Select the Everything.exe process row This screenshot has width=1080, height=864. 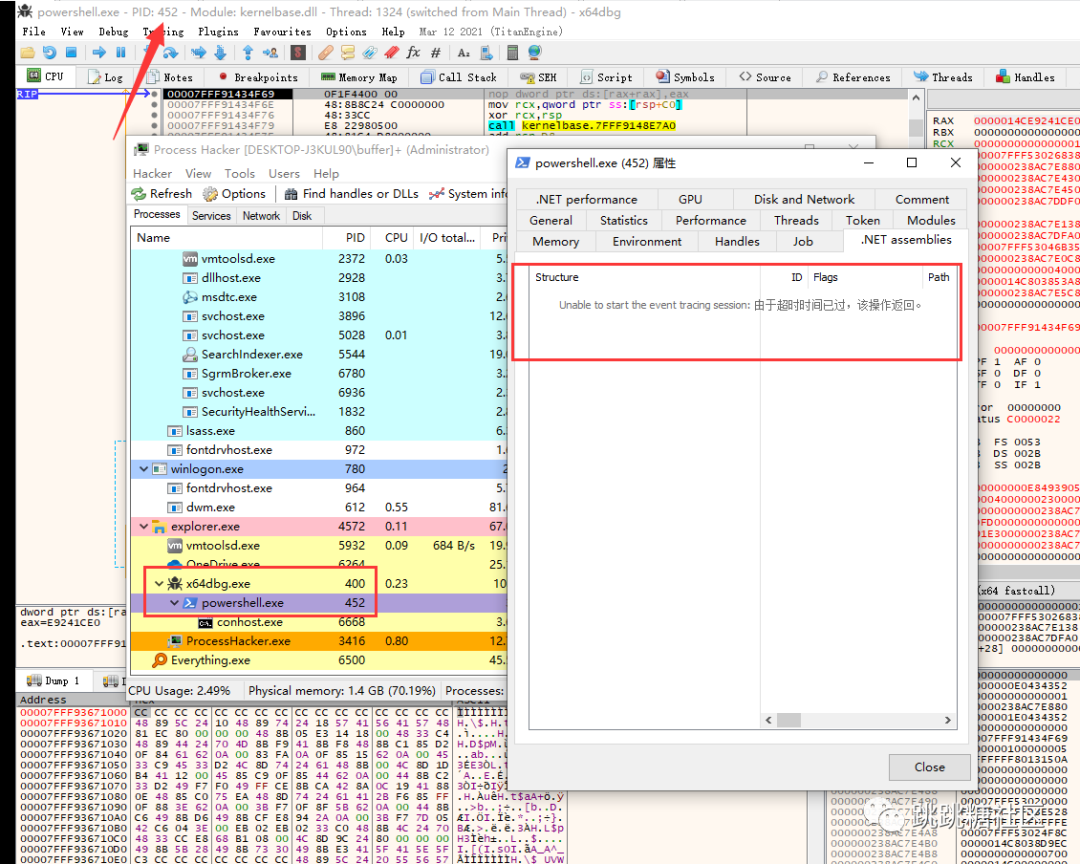[318, 660]
